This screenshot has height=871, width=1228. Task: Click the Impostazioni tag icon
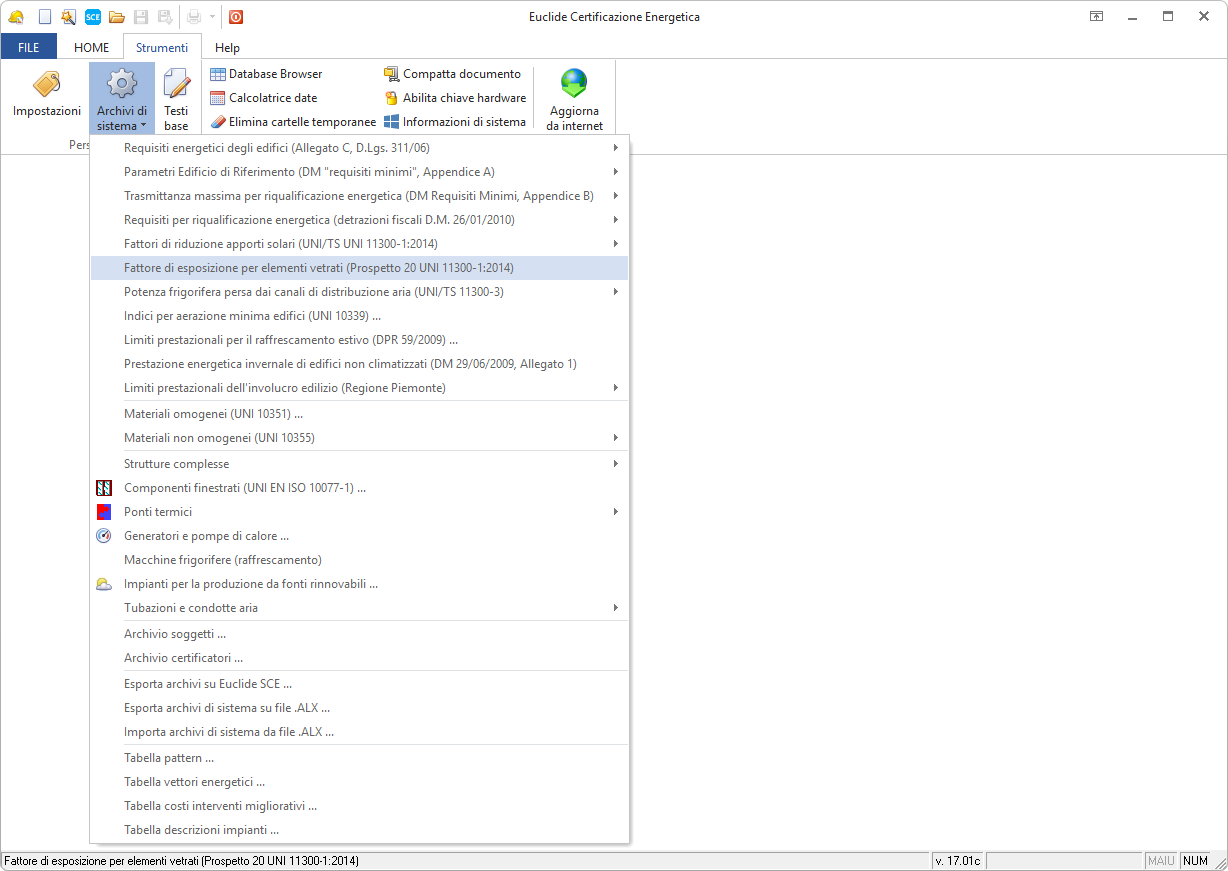click(x=46, y=85)
